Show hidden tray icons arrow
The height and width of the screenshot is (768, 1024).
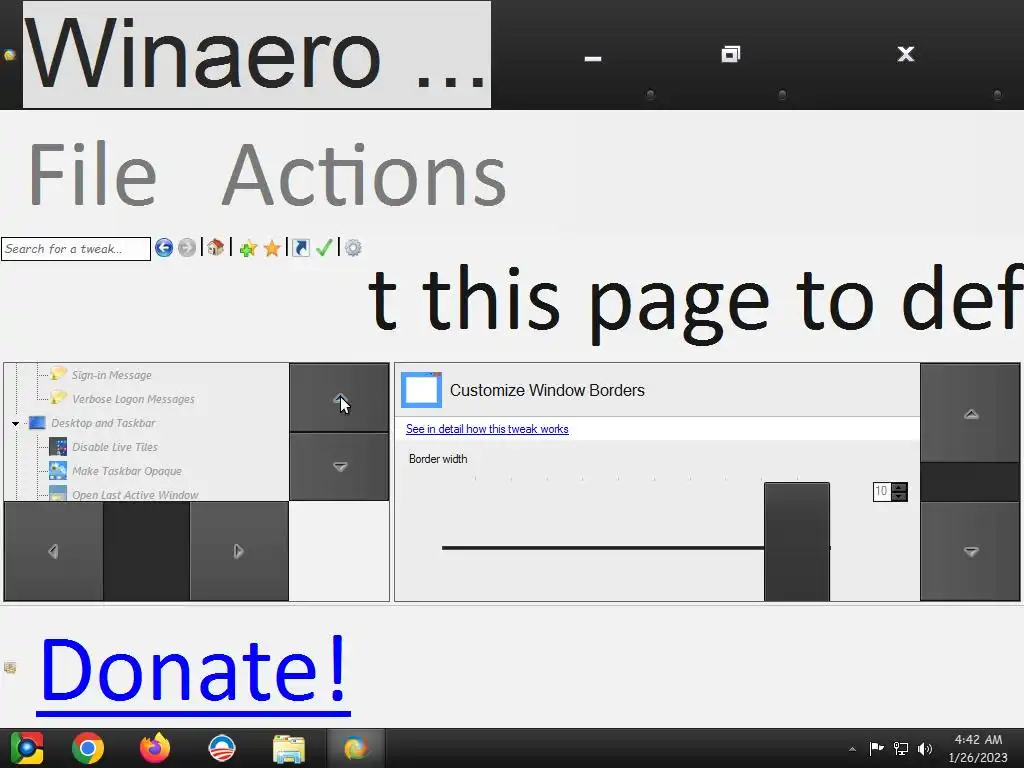pos(852,749)
